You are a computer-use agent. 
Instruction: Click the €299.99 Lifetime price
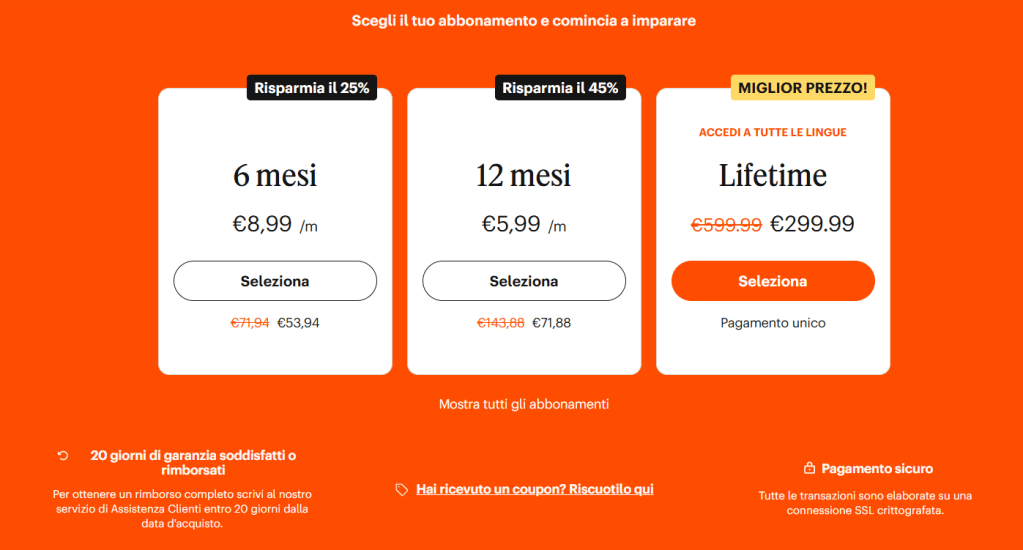812,224
